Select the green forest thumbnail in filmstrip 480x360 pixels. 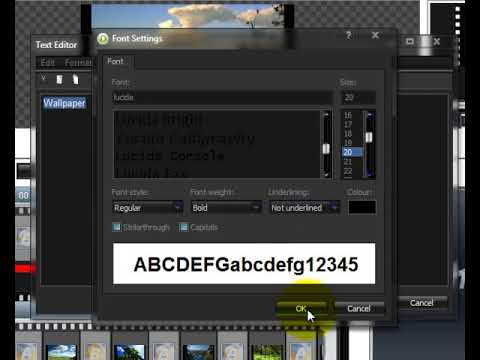(x=267, y=352)
